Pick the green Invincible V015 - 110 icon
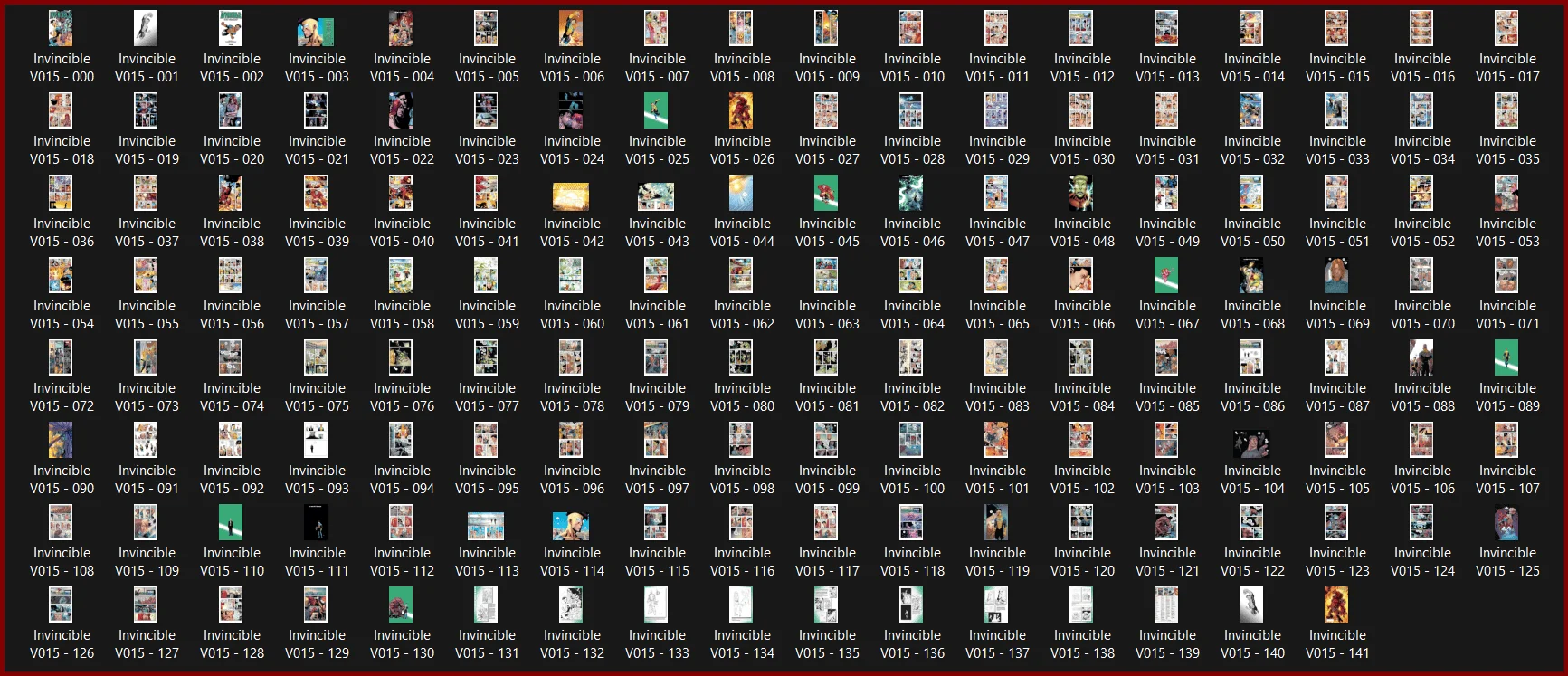This screenshot has width=1568, height=676. tap(231, 523)
